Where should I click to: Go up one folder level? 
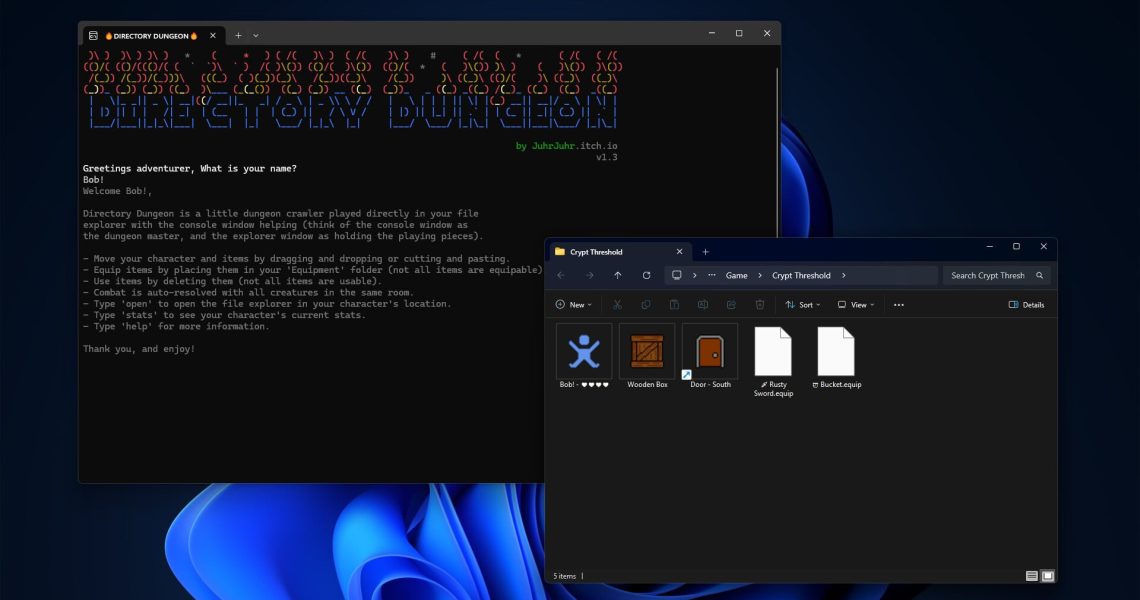click(618, 275)
